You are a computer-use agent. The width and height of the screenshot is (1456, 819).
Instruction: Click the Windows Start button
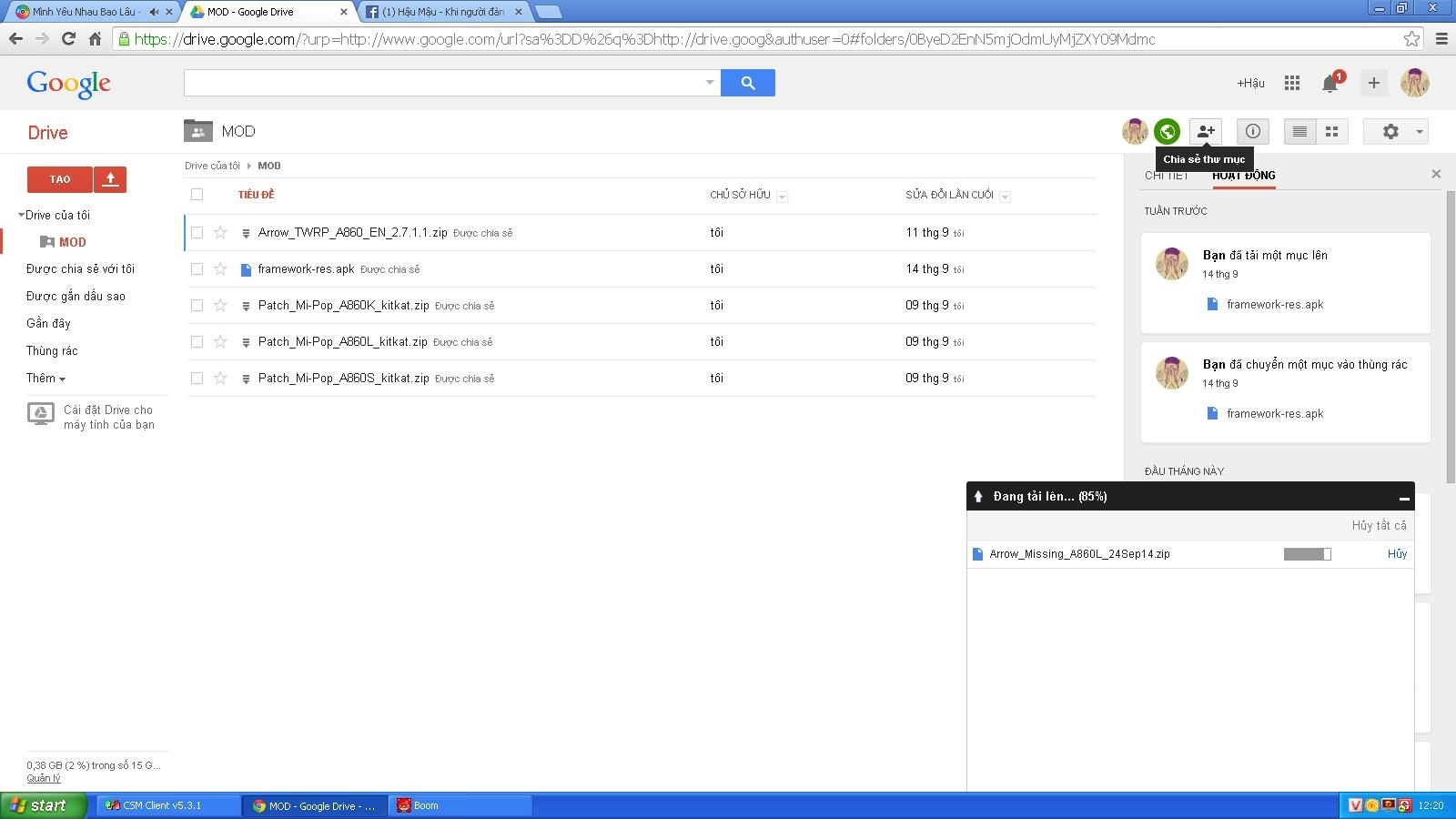43,805
